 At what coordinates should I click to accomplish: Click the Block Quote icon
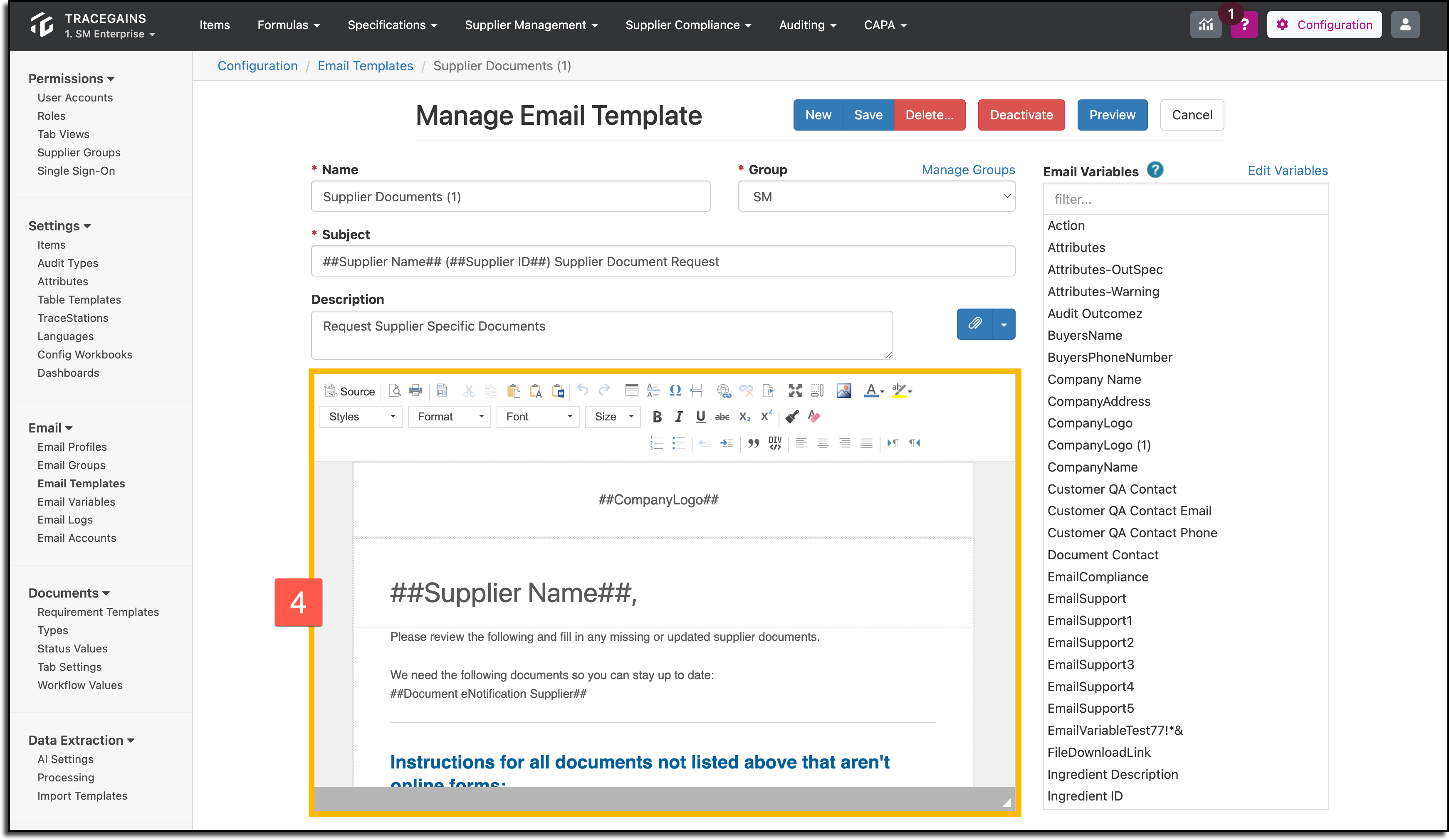[x=753, y=443]
